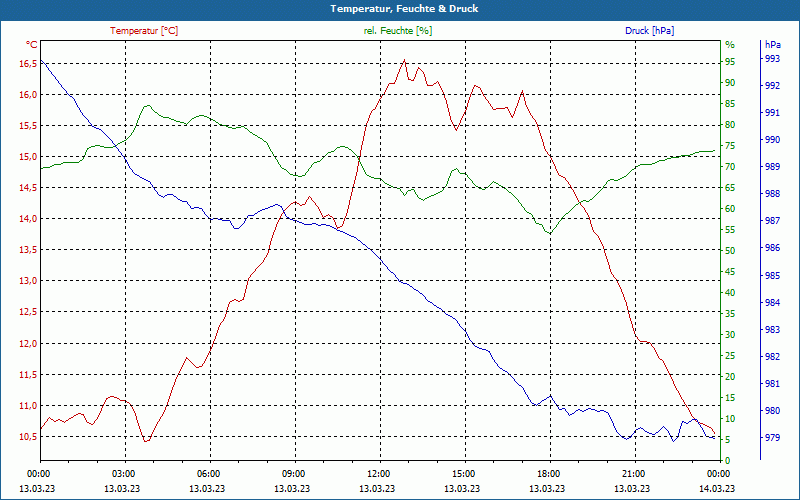Click the '981' value on pressure axis
The width and height of the screenshot is (800, 500).
pos(772,384)
